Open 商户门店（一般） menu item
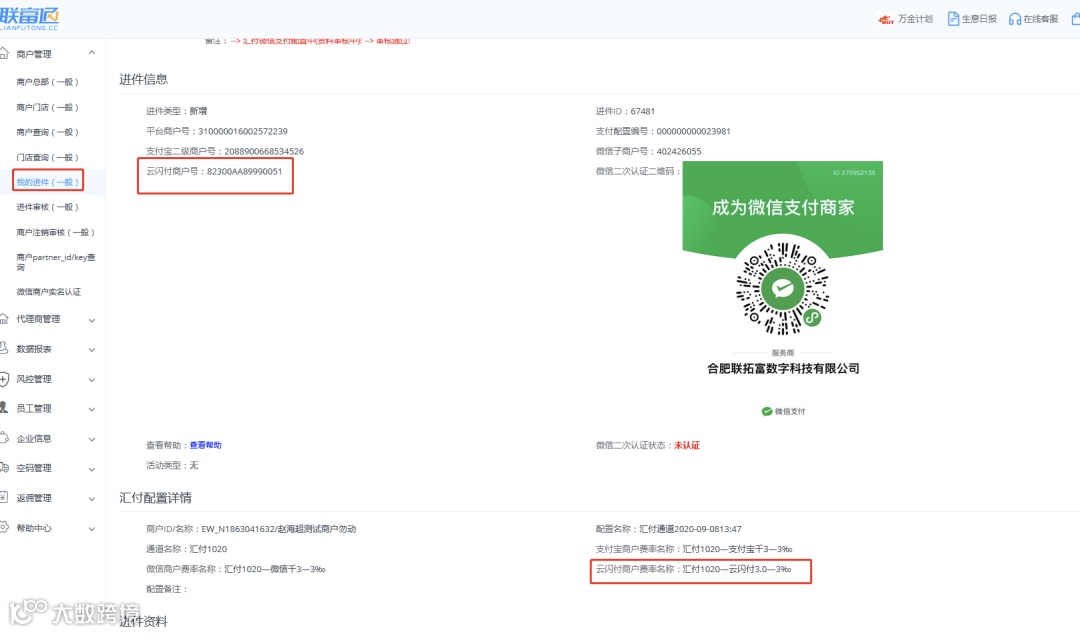 point(48,107)
